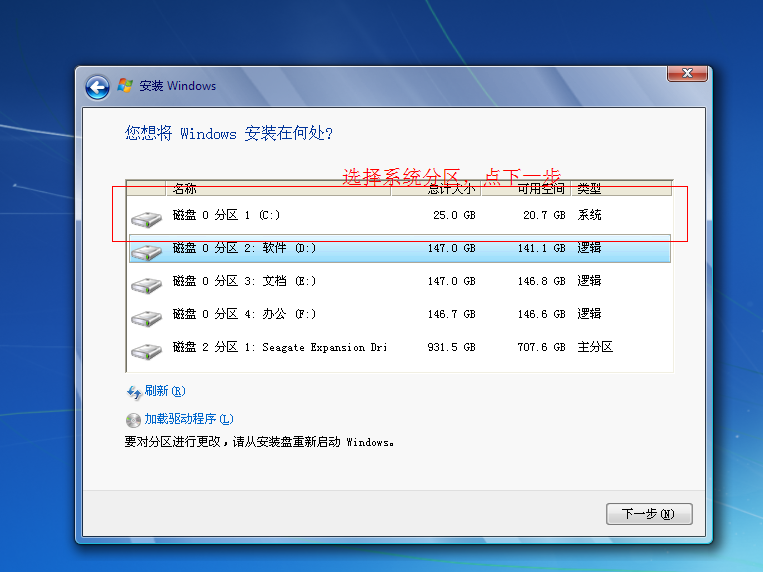Click the blue back arrow button
The width and height of the screenshot is (763, 572).
coord(97,88)
